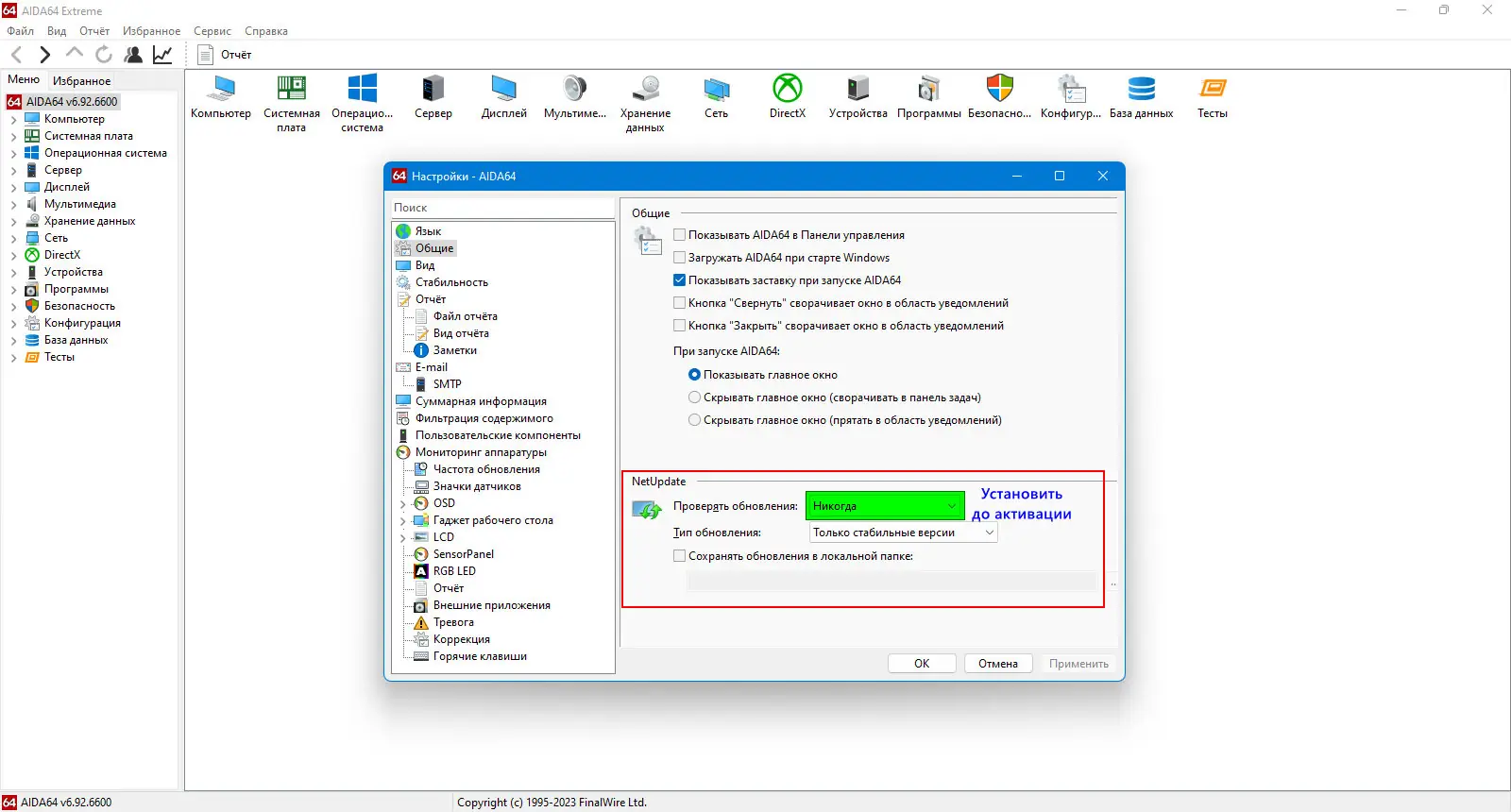Expand the LCD settings node
The image size is (1511, 812).
403,538
